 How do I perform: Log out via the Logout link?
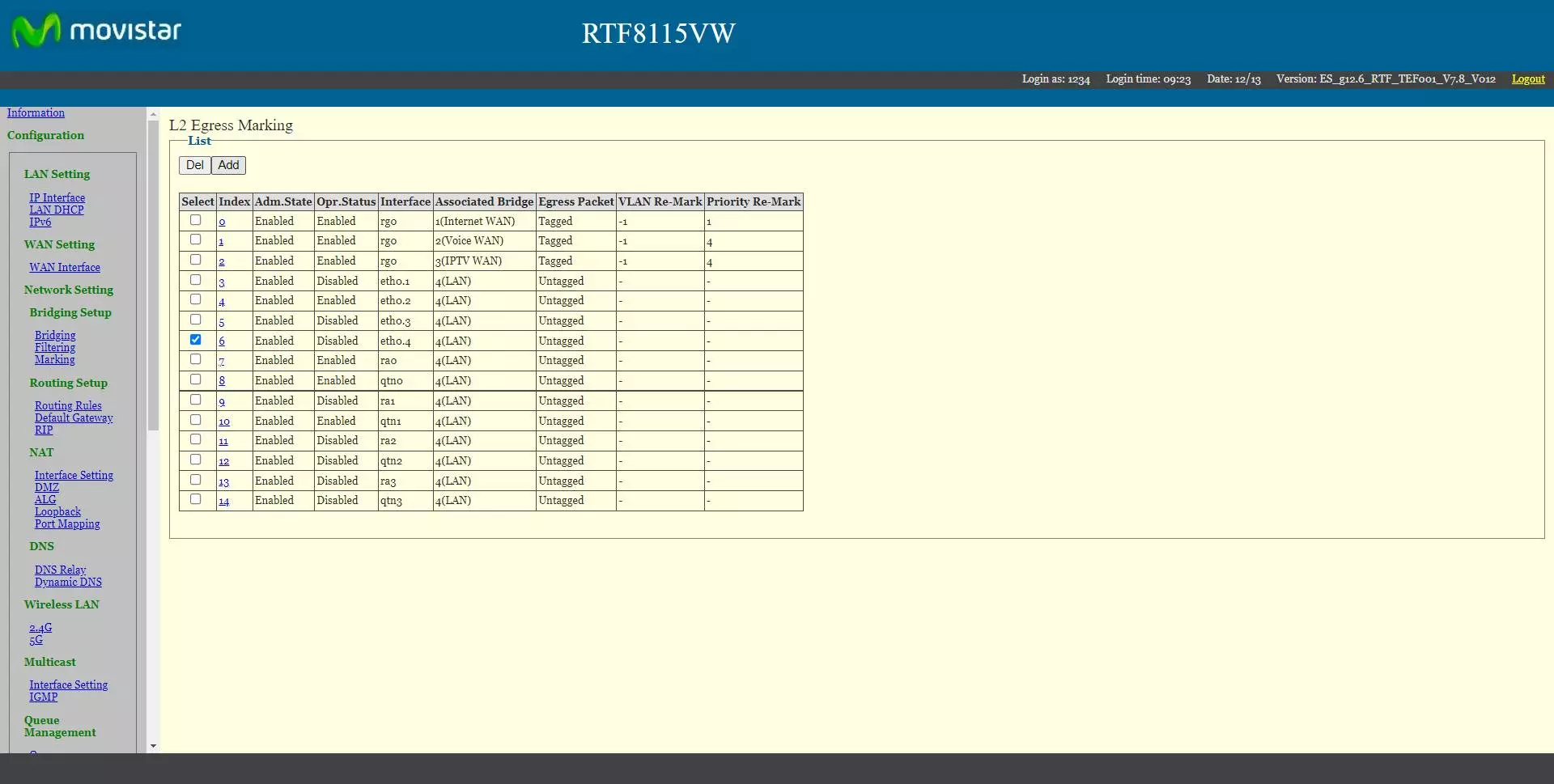click(x=1527, y=79)
